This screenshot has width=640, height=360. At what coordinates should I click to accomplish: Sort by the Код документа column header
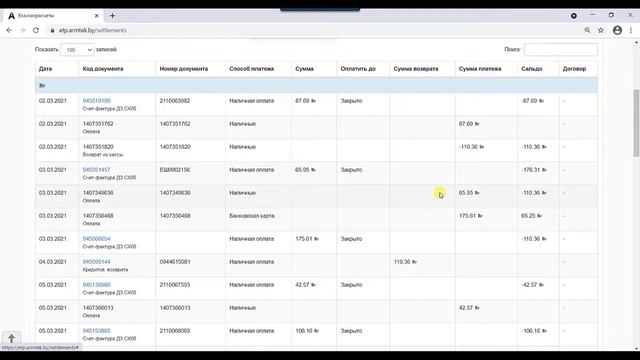coord(103,69)
